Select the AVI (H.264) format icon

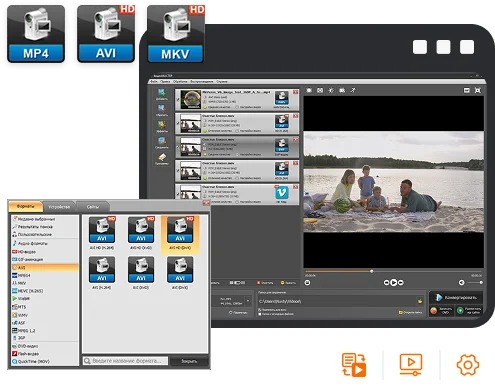[x=102, y=270]
